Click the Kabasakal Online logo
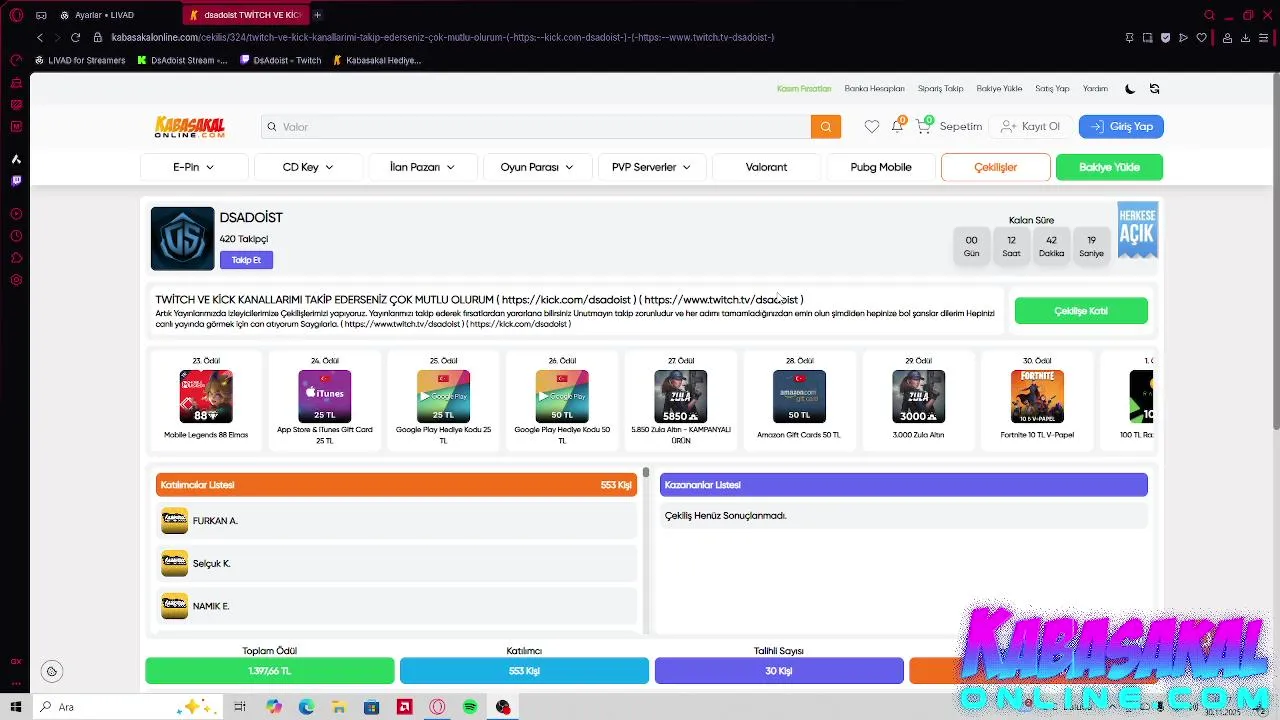The width and height of the screenshot is (1280, 720). point(190,127)
